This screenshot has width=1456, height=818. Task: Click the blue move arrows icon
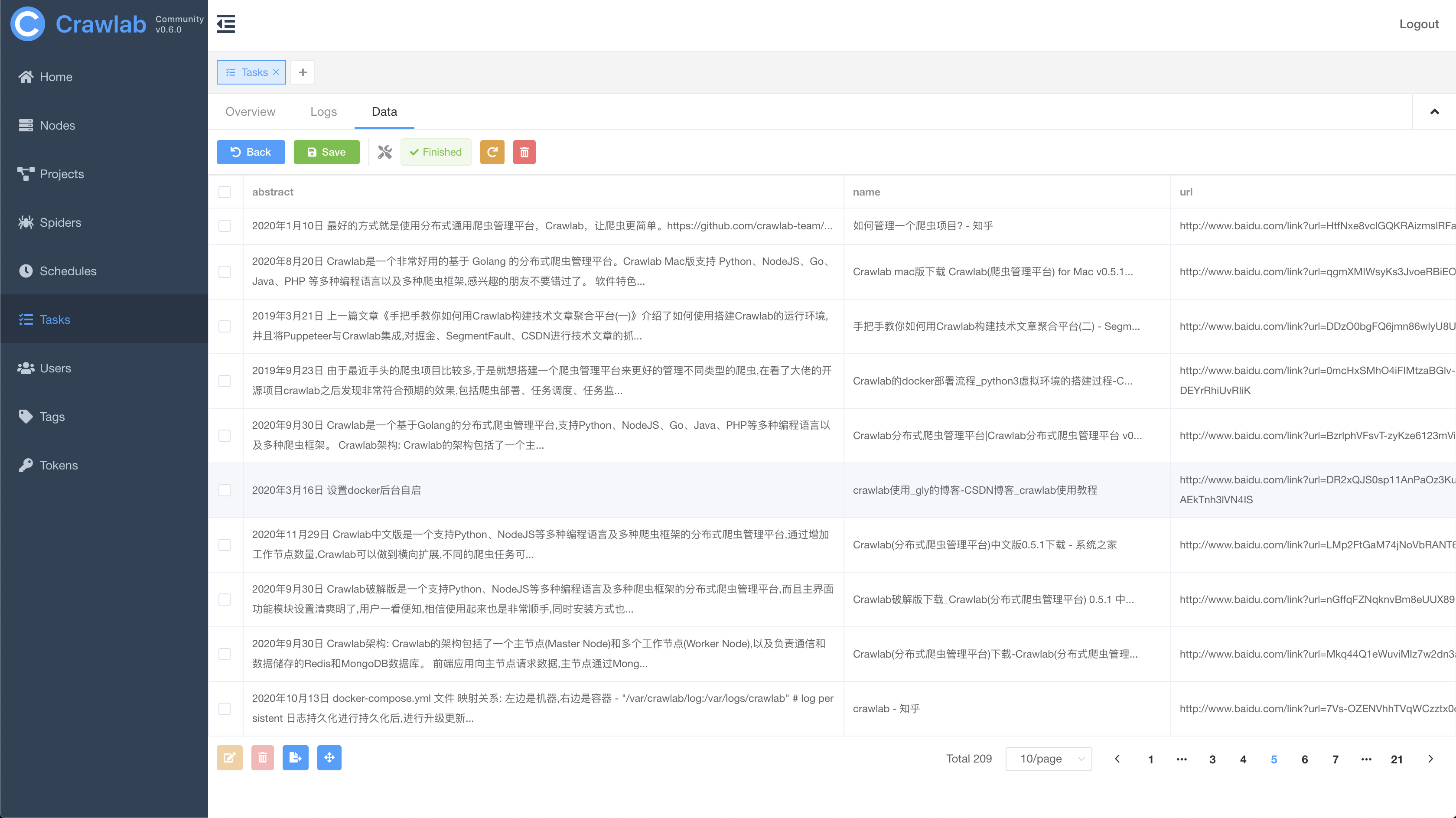tap(329, 757)
